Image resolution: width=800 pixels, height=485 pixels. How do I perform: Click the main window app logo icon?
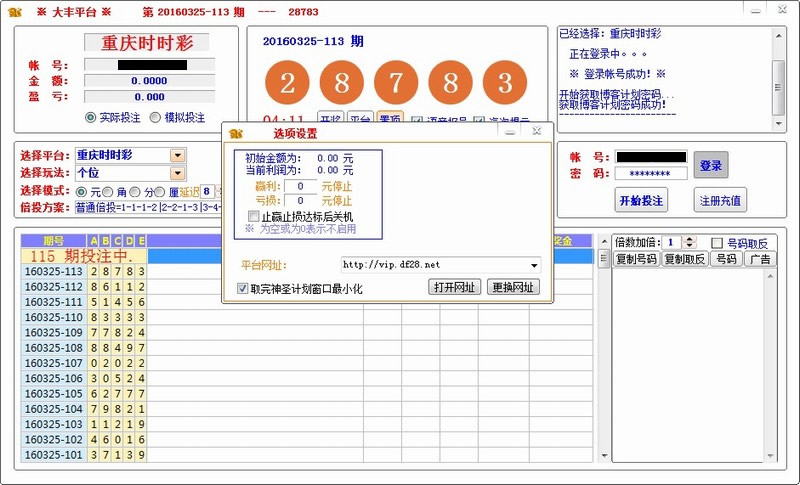(x=15, y=12)
